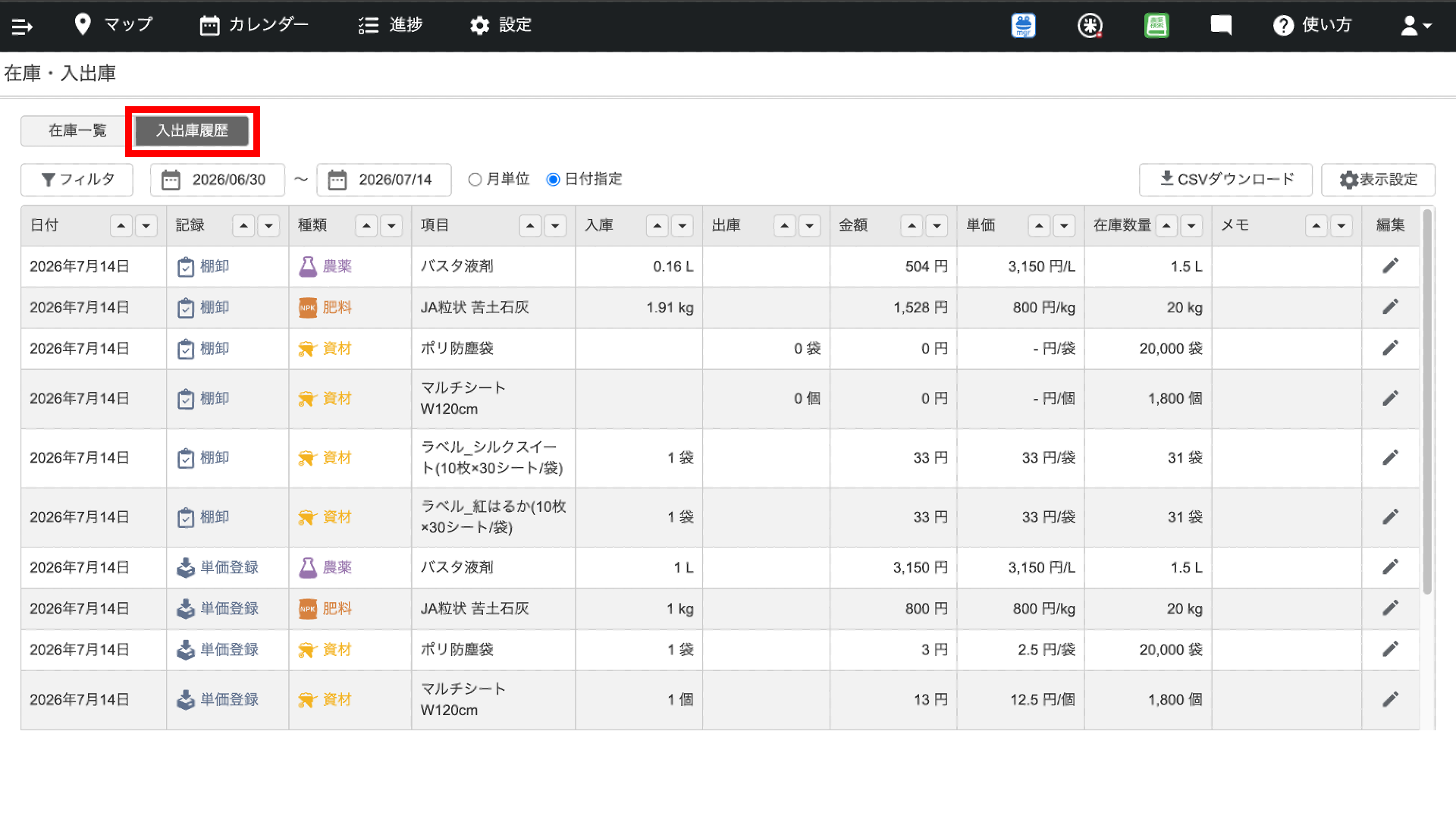Open 単価登録 record link for バスタ液剤

pyautogui.click(x=218, y=567)
